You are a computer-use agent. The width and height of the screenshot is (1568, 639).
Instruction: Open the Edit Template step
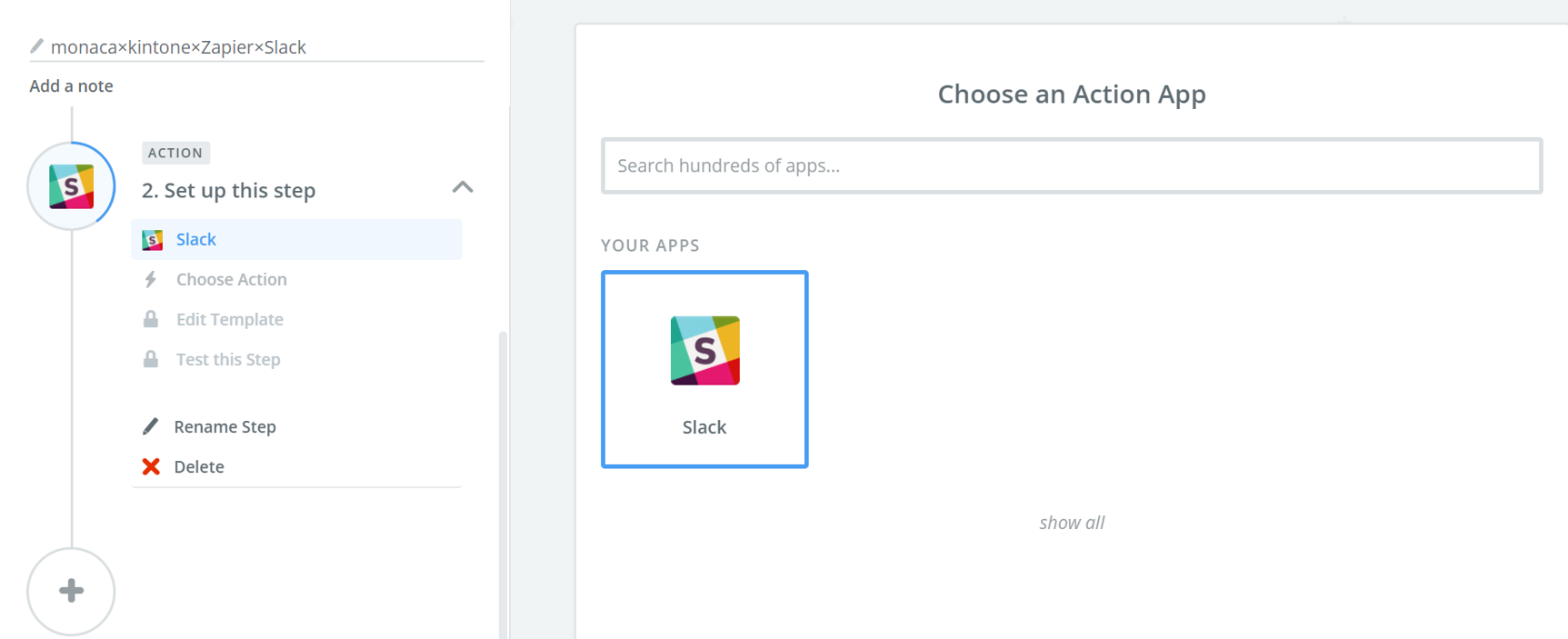pyautogui.click(x=229, y=319)
